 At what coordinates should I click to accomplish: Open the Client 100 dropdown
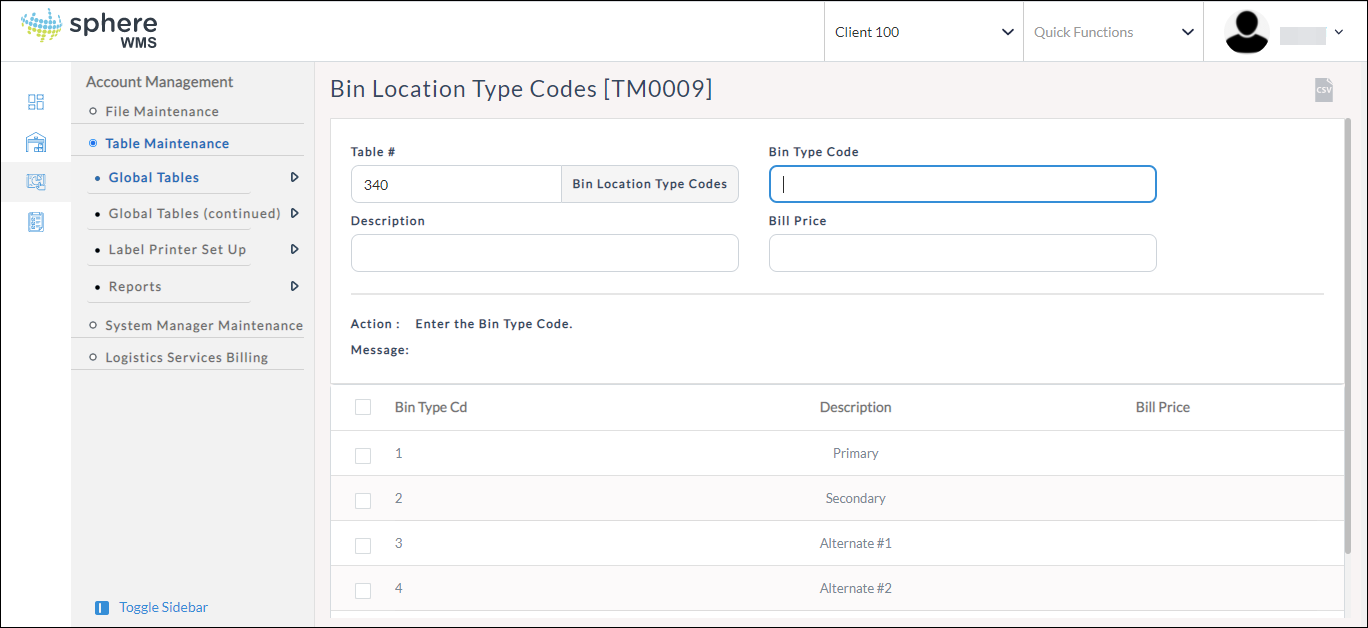pos(924,32)
